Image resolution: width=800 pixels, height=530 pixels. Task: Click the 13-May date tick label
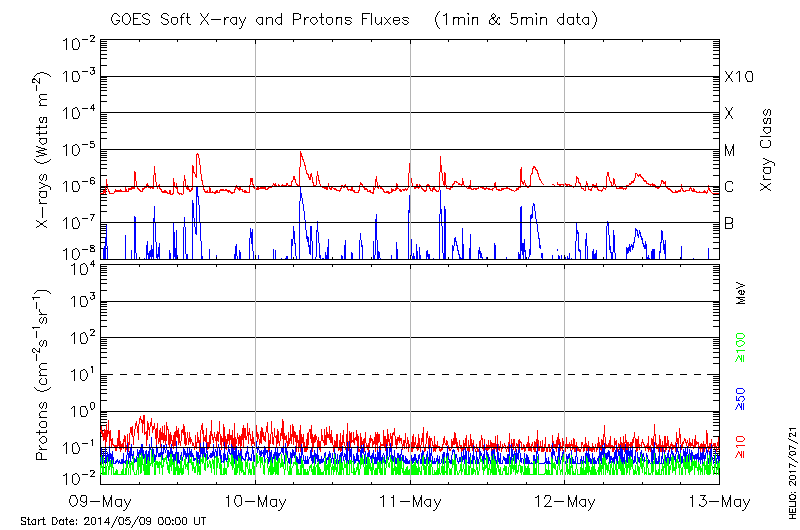point(718,501)
